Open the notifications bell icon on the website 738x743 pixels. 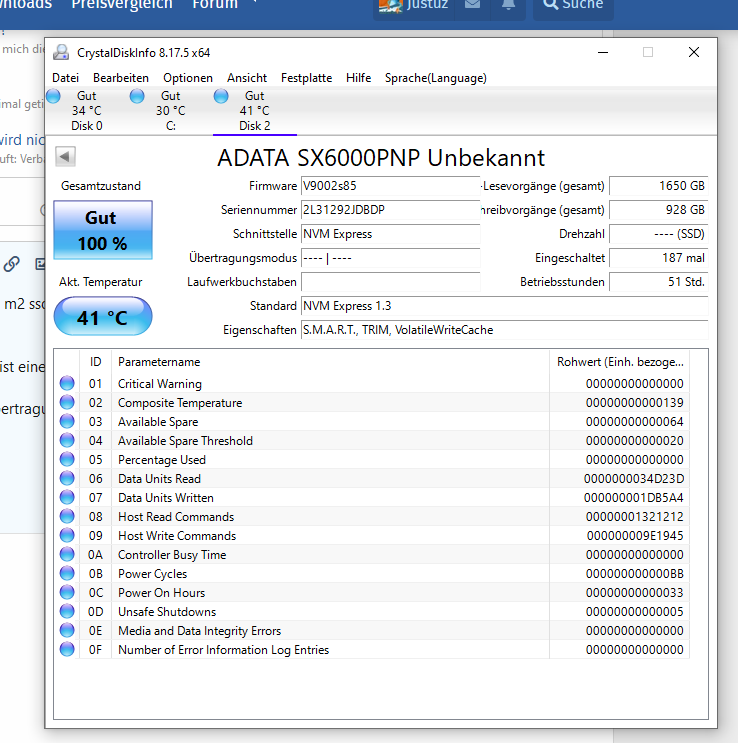click(508, 5)
